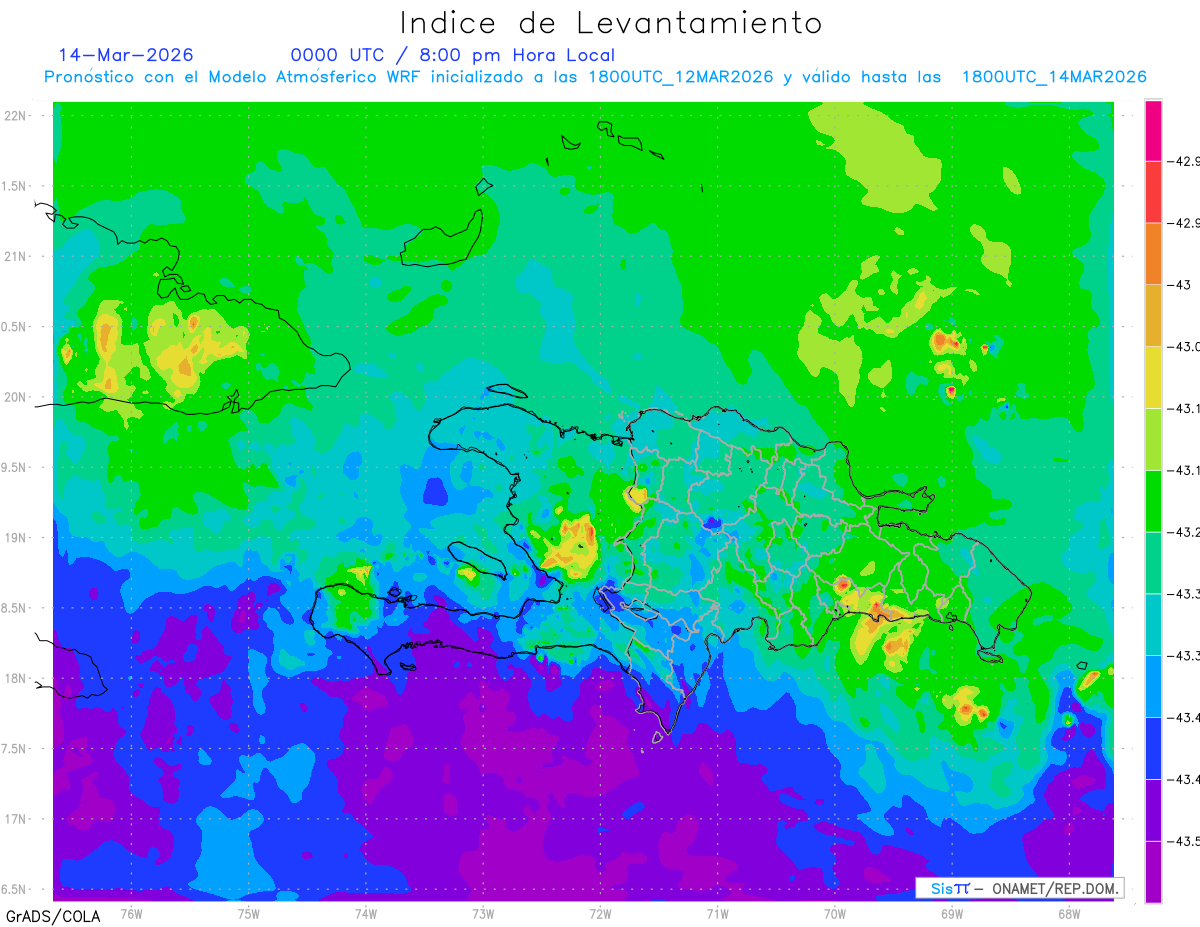Click the '75W' longitude label
This screenshot has width=1200, height=927.
(x=248, y=914)
